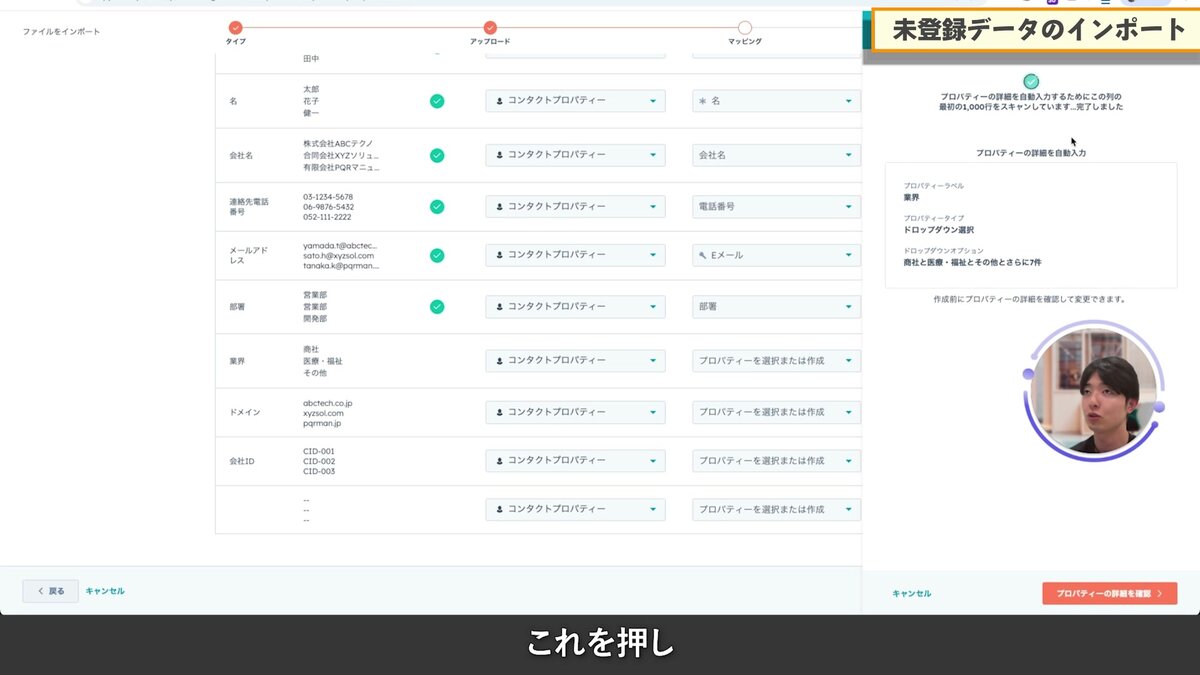Click キャンセル in the right-side panel
This screenshot has width=1200, height=675.
click(x=911, y=592)
